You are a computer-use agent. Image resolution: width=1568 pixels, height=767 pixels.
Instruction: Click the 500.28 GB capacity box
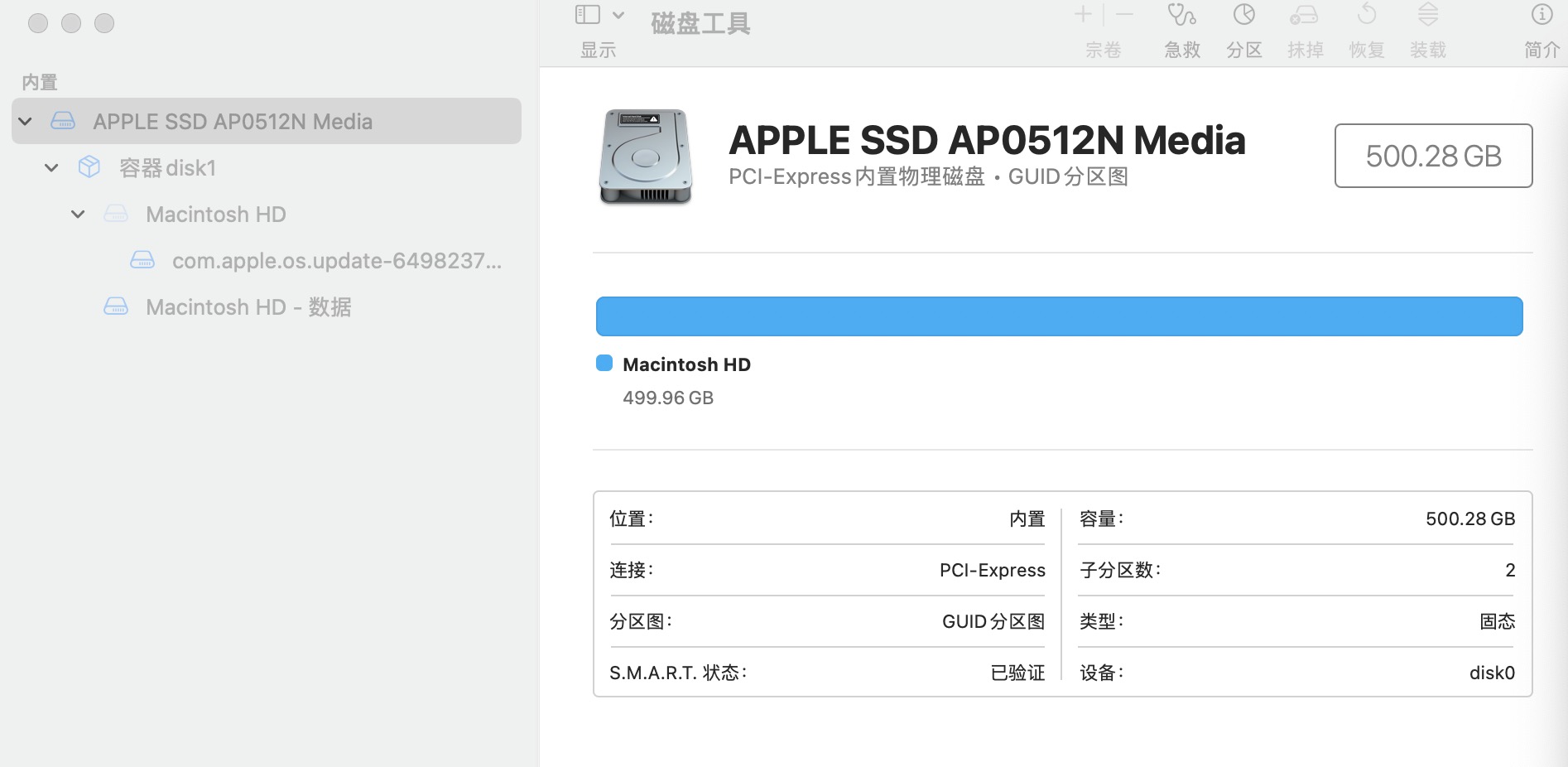point(1433,156)
